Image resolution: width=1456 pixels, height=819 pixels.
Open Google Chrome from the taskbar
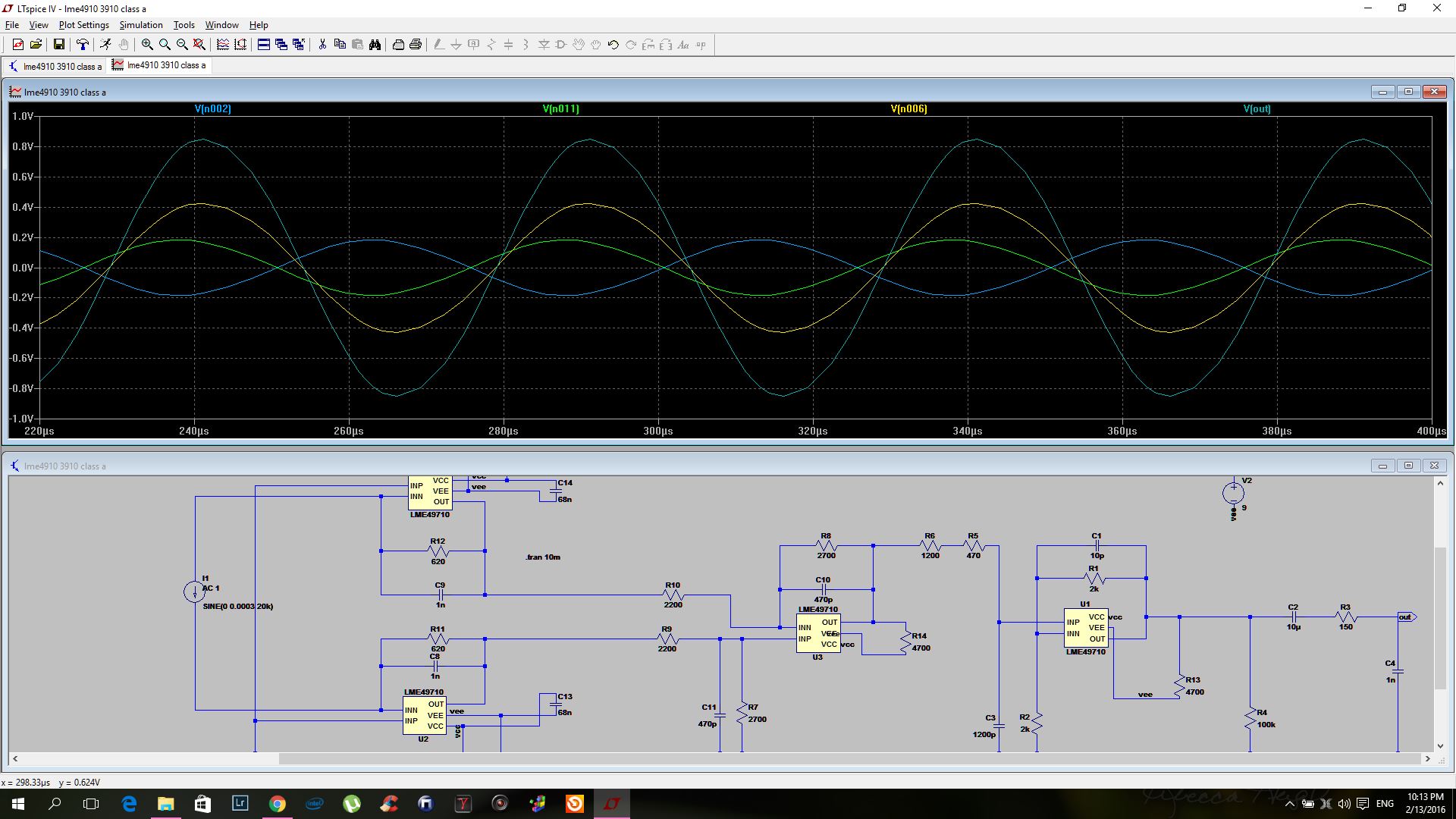pos(278,804)
